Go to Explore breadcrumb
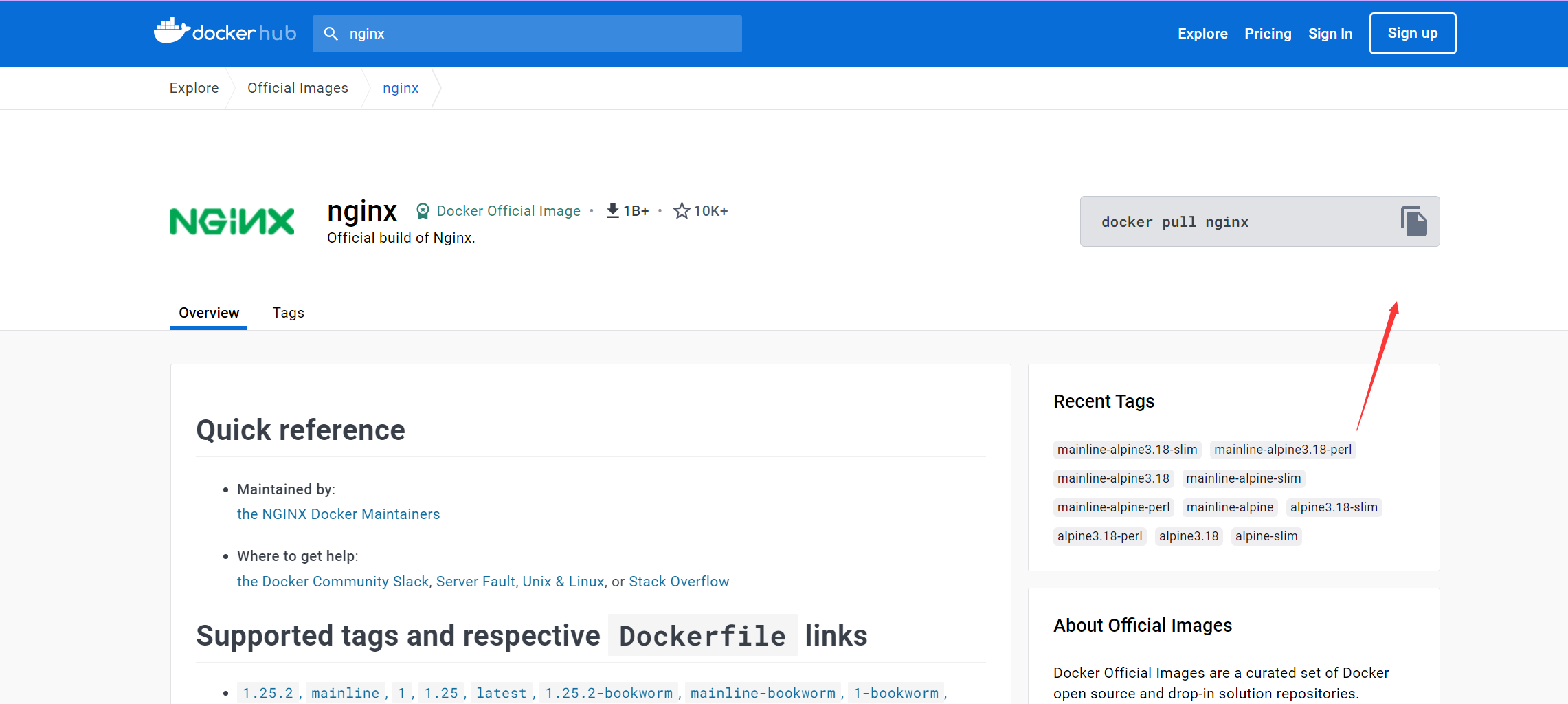This screenshot has height=704, width=1568. (194, 88)
